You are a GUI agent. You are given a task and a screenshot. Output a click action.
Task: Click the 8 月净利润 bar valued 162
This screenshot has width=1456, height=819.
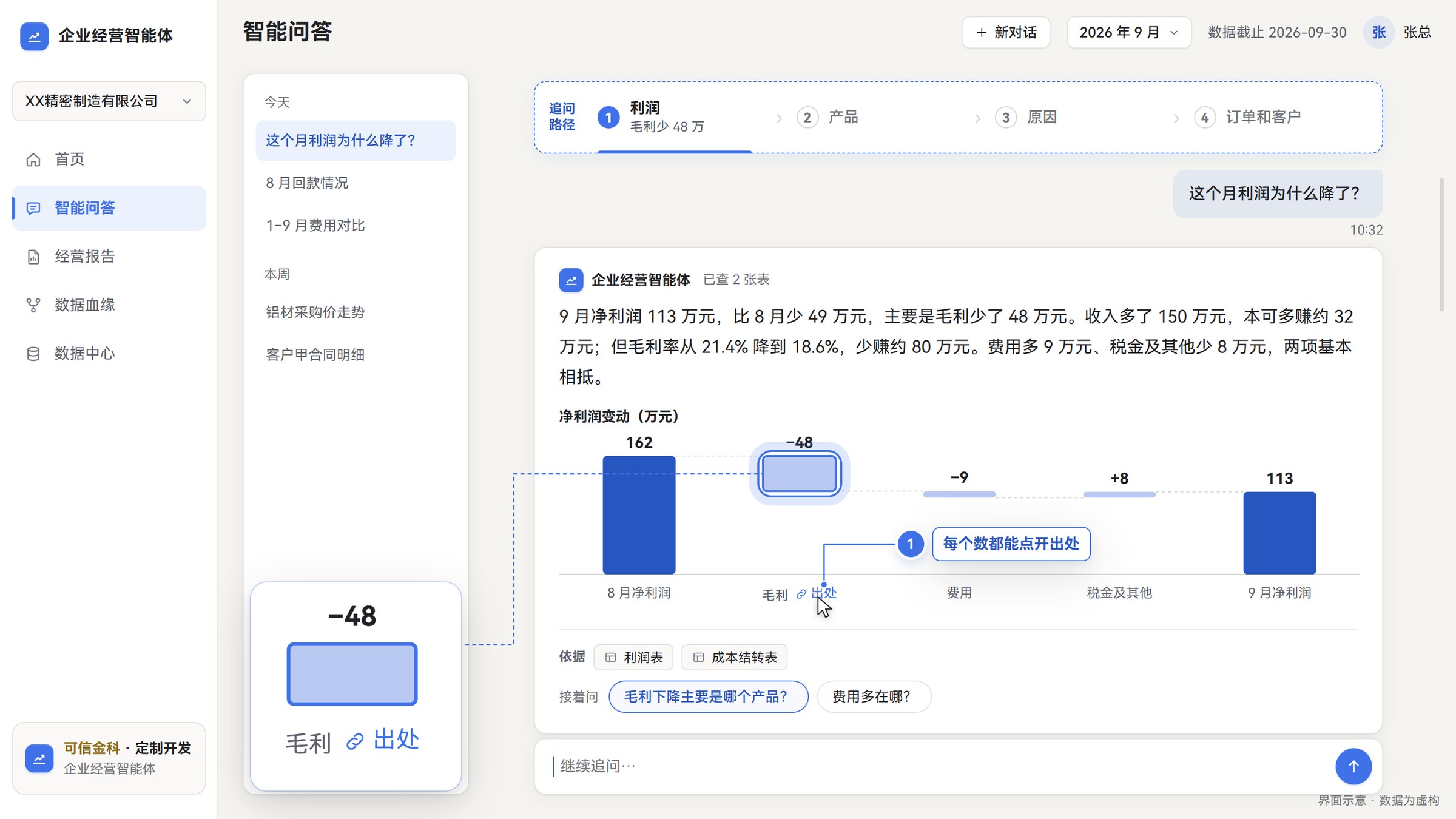(x=639, y=515)
